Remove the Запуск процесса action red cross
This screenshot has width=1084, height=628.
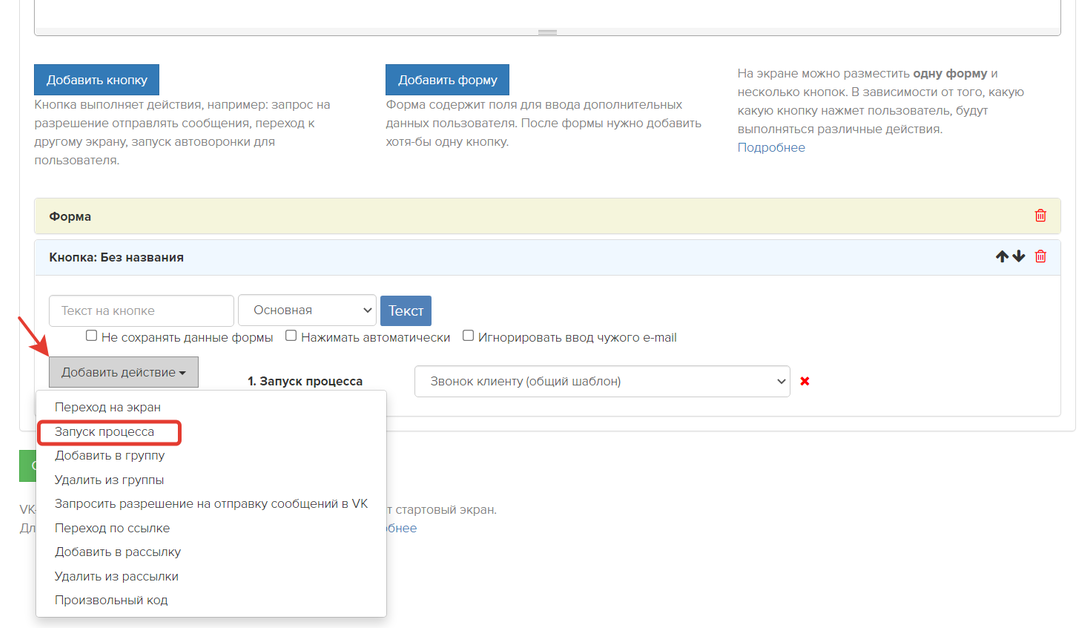point(805,381)
